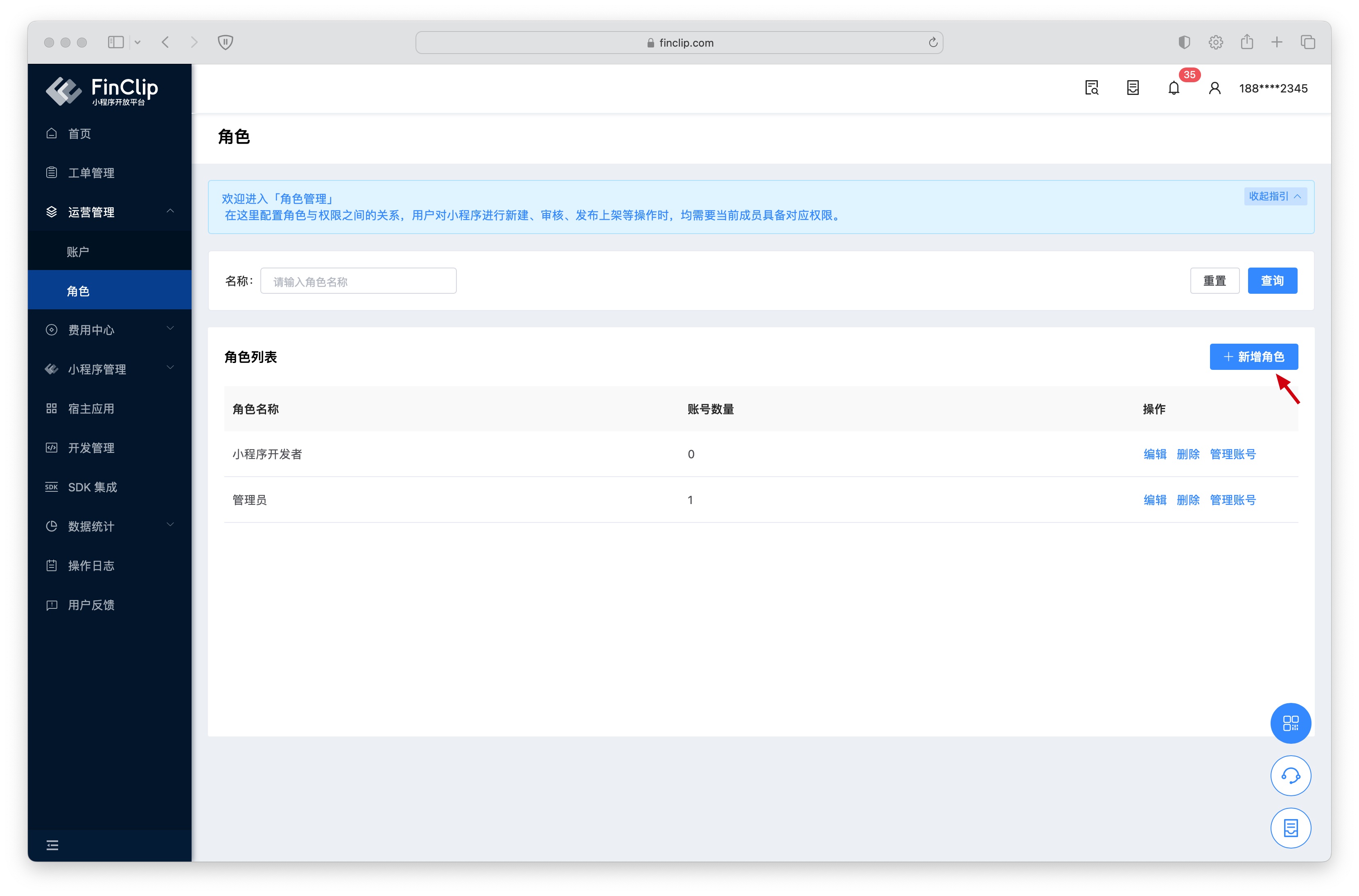
Task: Click 编辑 for 小程序开发者 role
Action: [x=1154, y=454]
